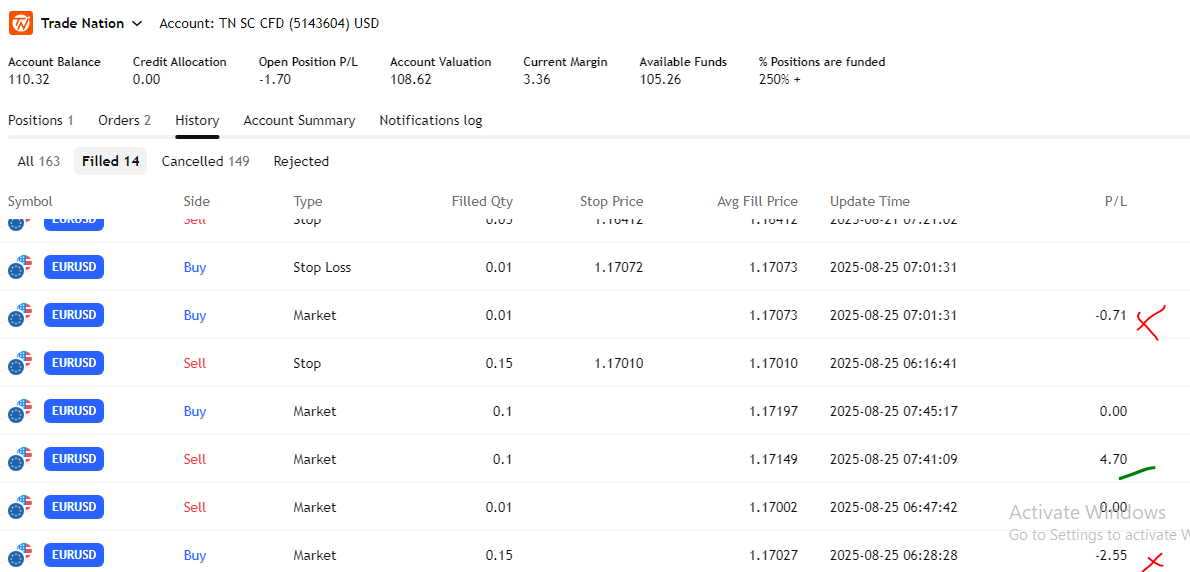The height and width of the screenshot is (572, 1190).
Task: Filter history by Cancelled 149
Action: (205, 161)
